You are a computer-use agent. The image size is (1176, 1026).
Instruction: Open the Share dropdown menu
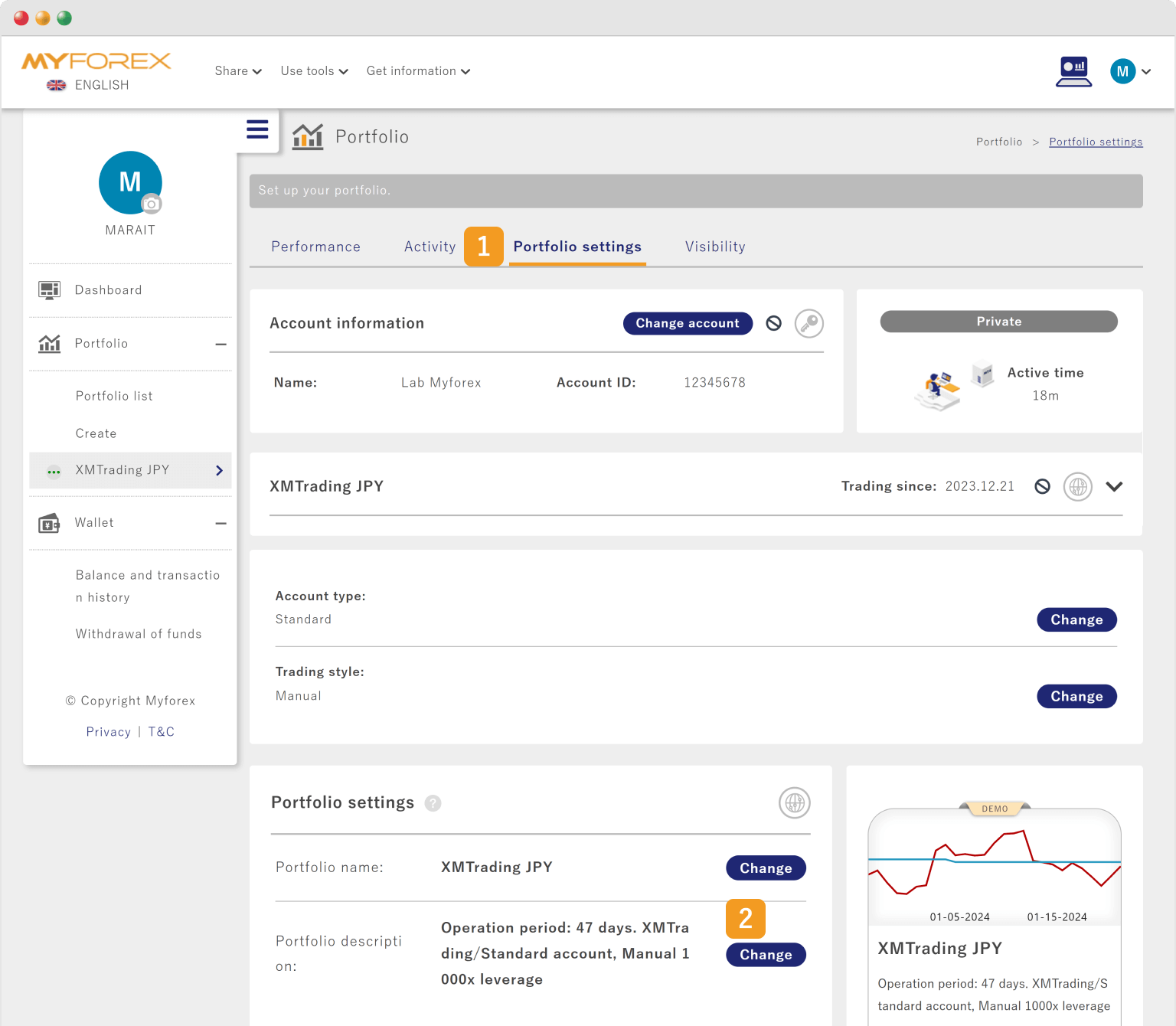pos(238,71)
